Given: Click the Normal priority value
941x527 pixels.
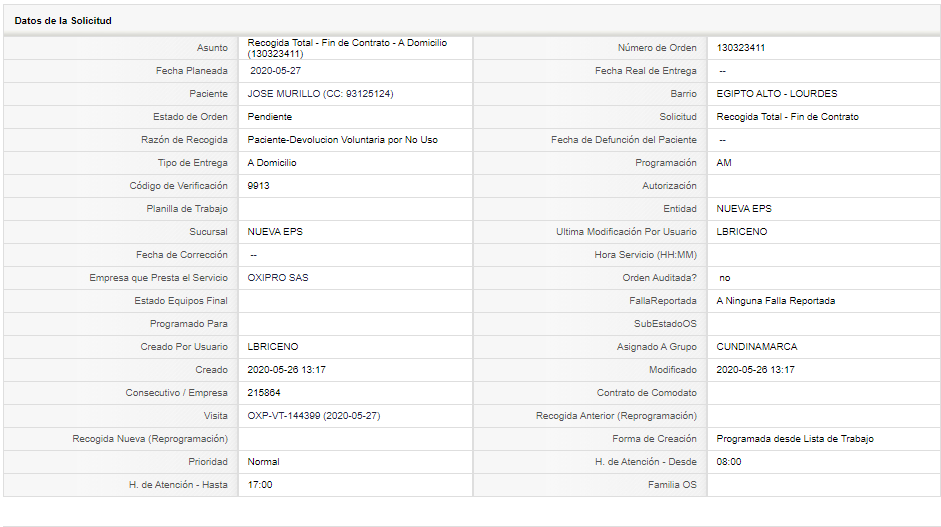Looking at the screenshot, I should pyautogui.click(x=263, y=462).
